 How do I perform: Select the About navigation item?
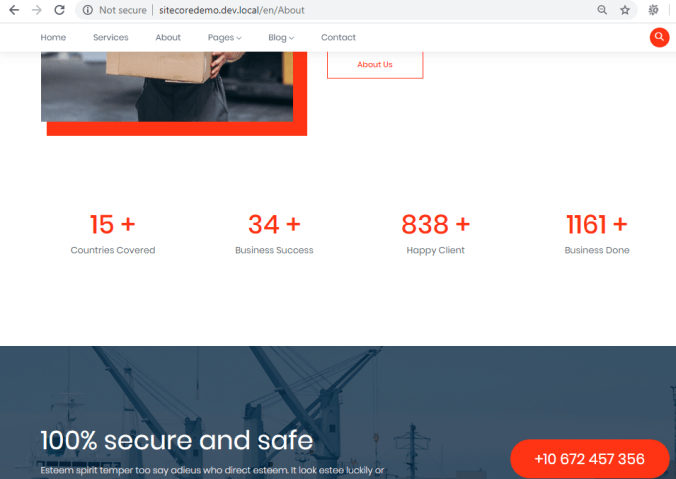click(168, 38)
